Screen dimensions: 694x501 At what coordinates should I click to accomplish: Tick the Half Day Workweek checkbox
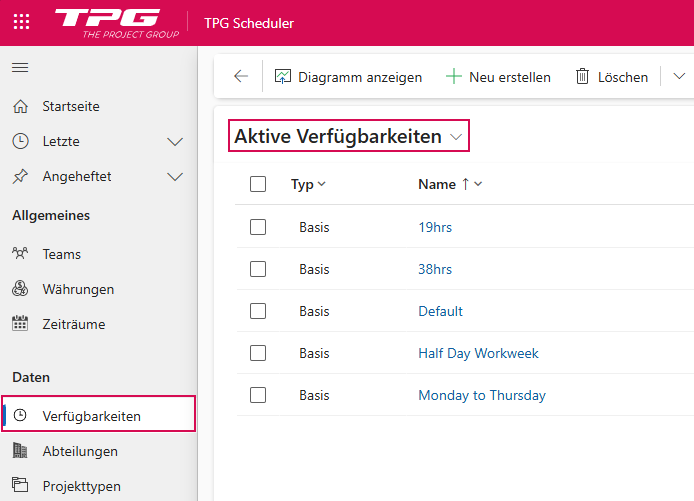coord(258,353)
